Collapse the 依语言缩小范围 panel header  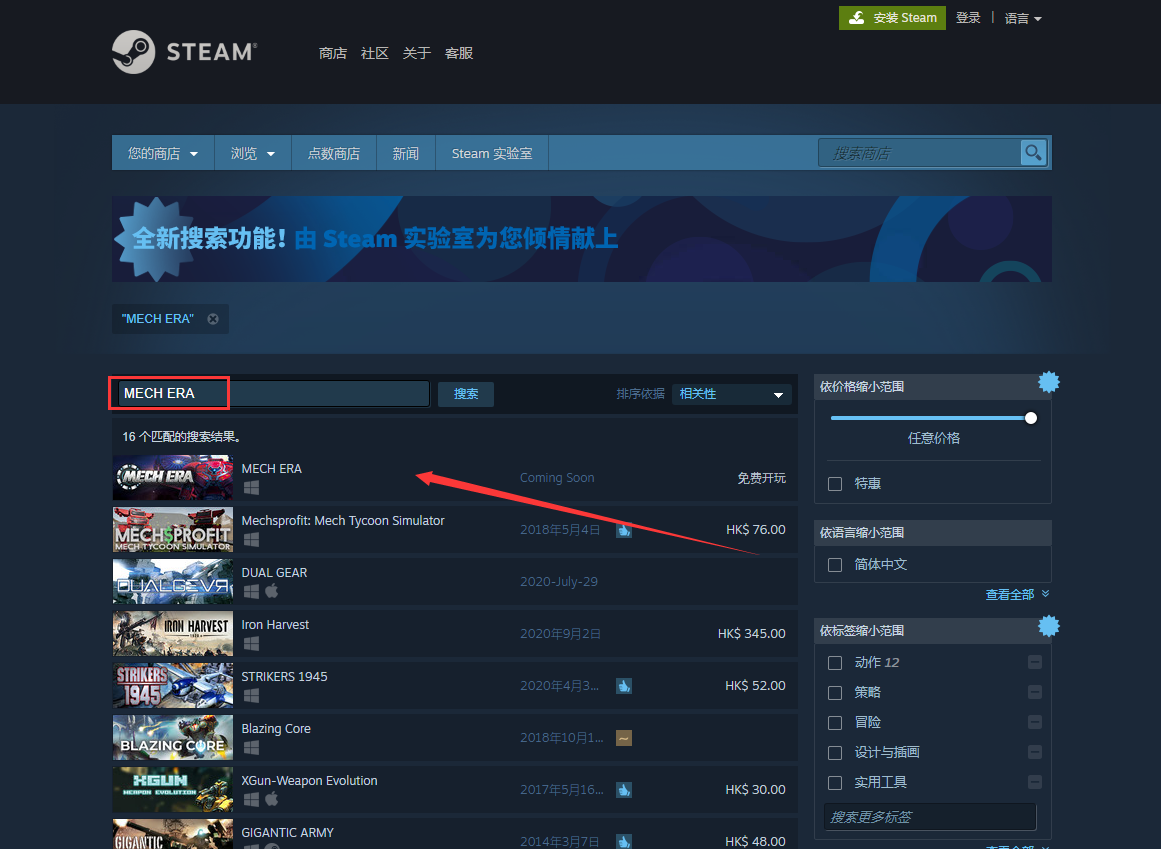tap(932, 532)
